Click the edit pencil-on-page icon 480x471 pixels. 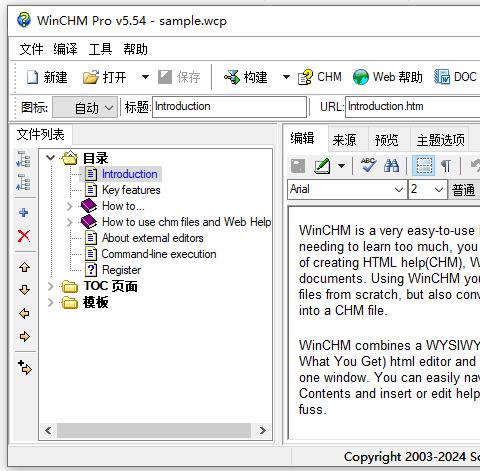(322, 166)
